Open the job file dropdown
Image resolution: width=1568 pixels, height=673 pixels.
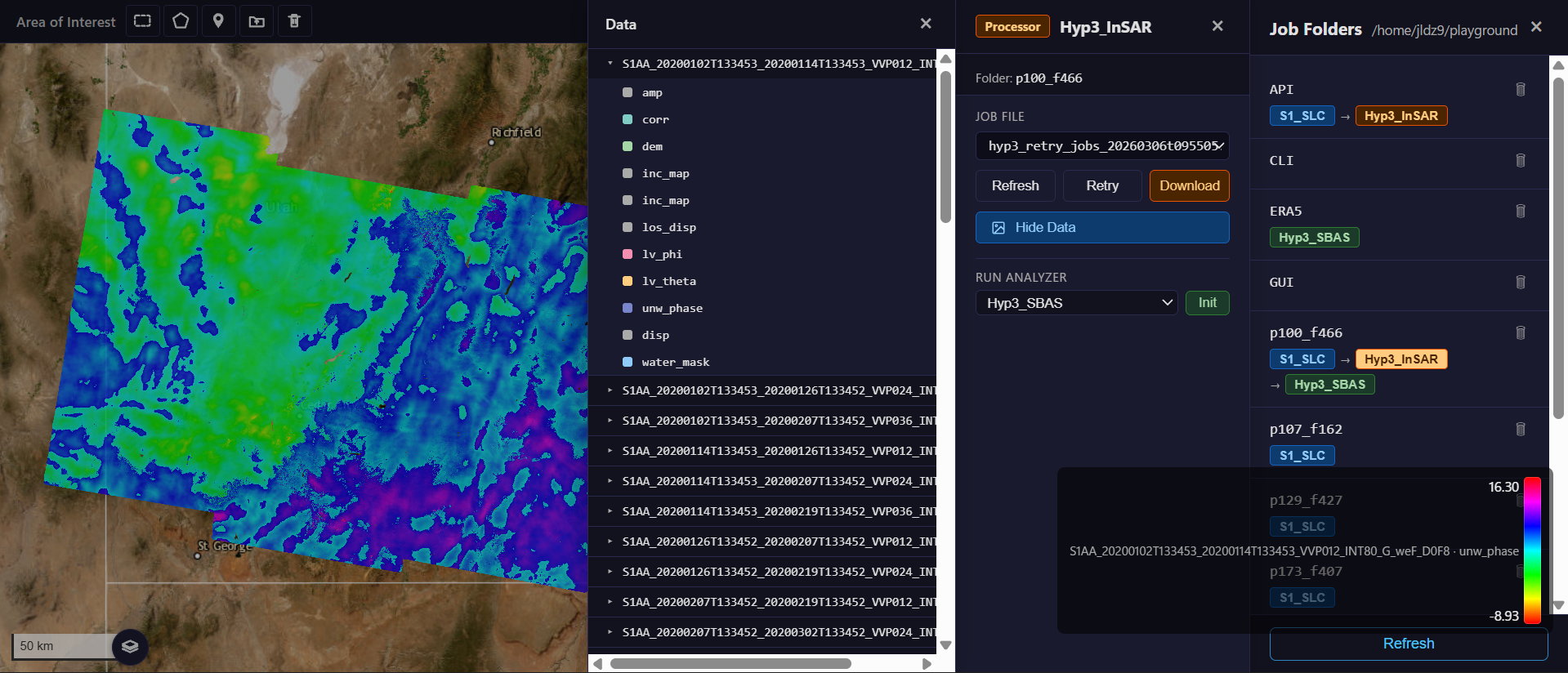click(1101, 146)
